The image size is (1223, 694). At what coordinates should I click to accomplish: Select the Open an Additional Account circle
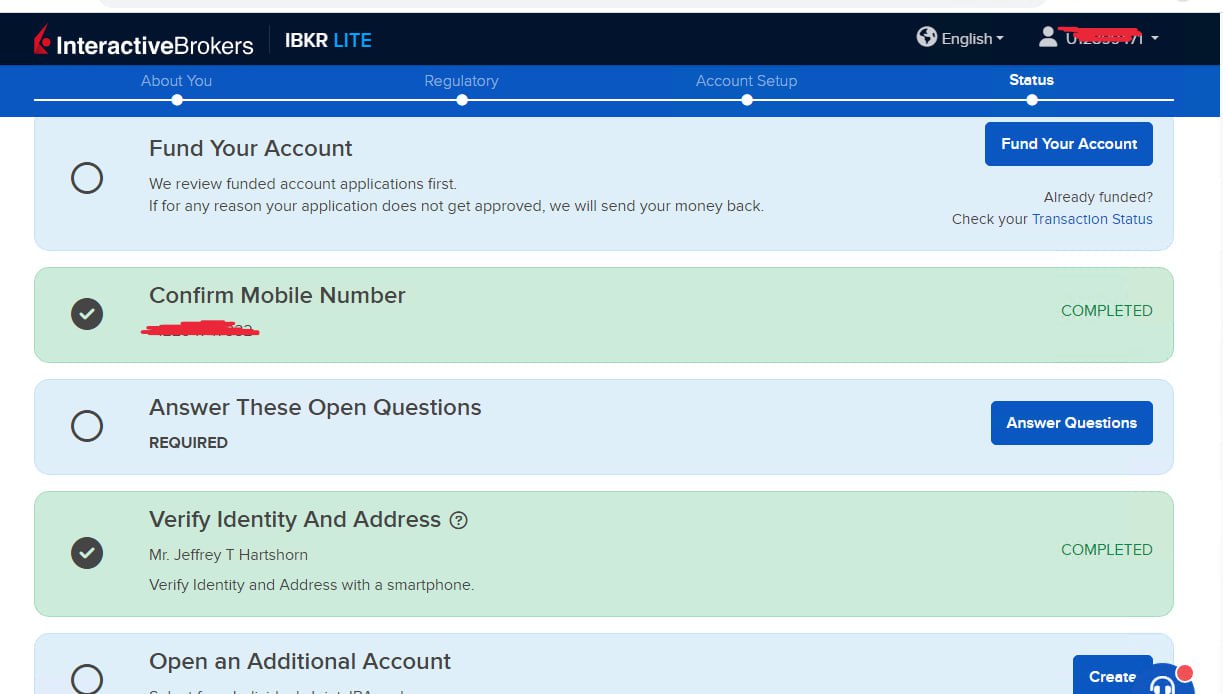[x=87, y=679]
